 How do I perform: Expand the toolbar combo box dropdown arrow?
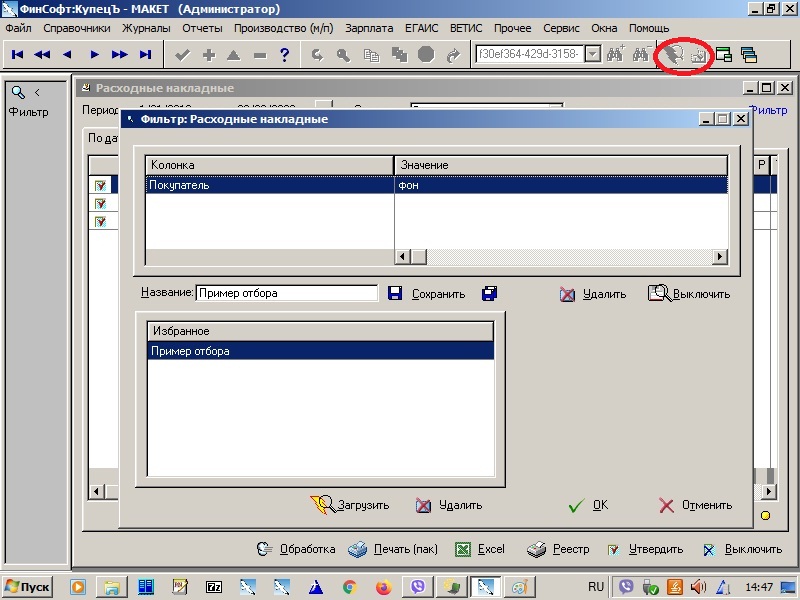(592, 54)
